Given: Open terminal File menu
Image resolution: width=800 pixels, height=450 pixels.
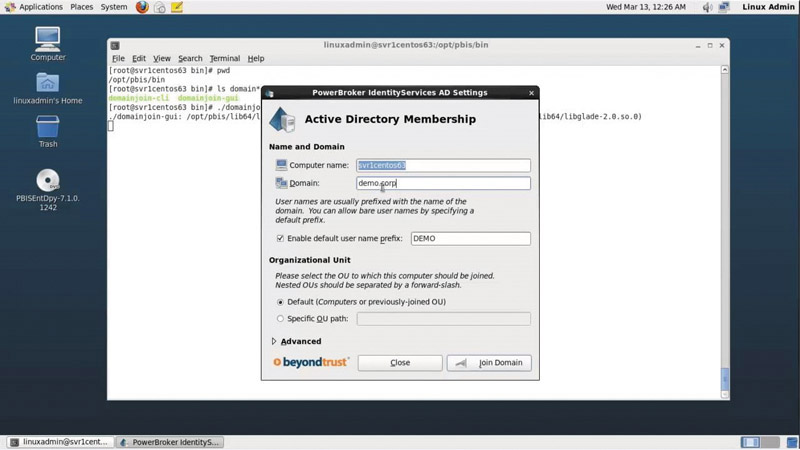Looking at the screenshot, I should click(x=118, y=58).
